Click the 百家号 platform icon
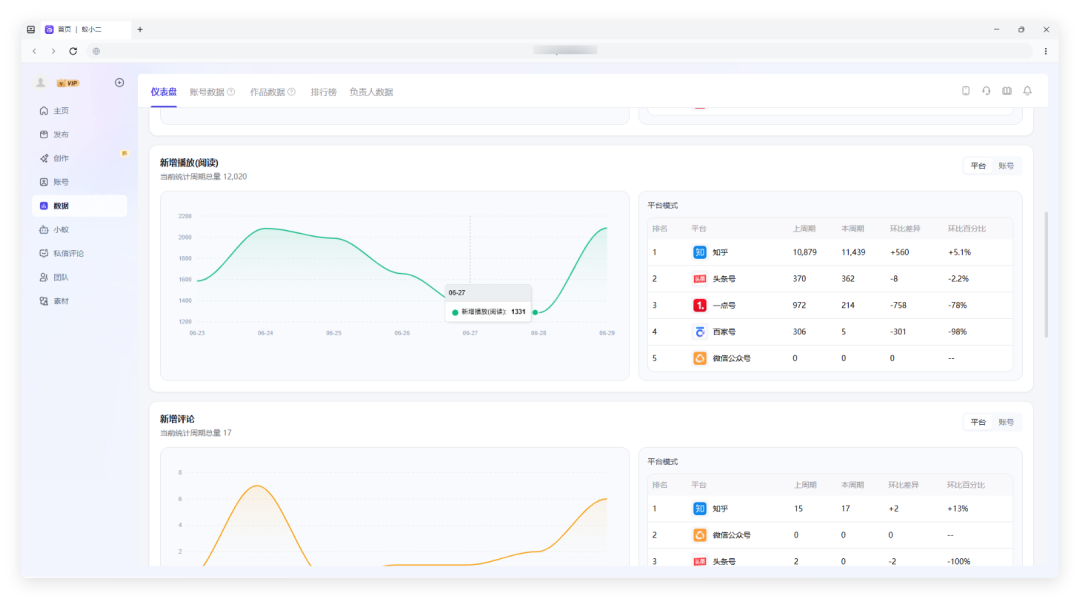 point(699,332)
